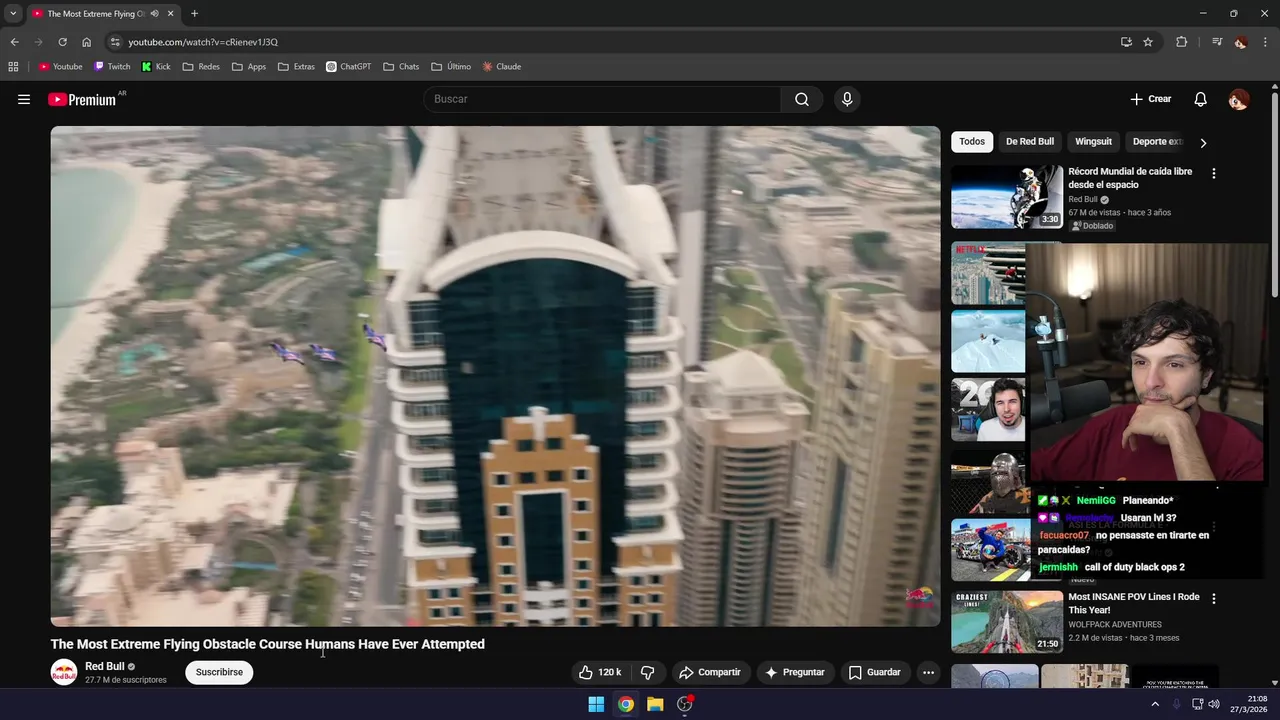Show site information for youtube.com
This screenshot has width=1280, height=720.
pyautogui.click(x=115, y=42)
